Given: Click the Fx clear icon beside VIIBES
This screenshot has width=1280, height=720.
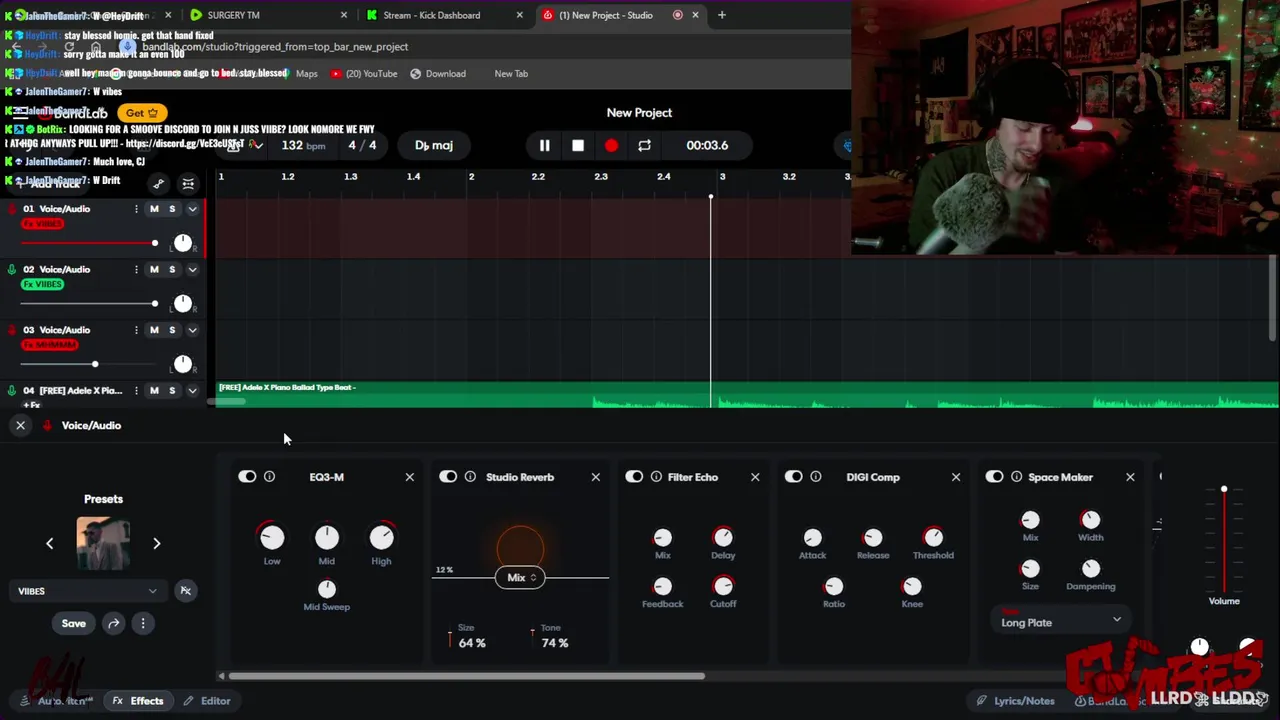Looking at the screenshot, I should pyautogui.click(x=185, y=591).
